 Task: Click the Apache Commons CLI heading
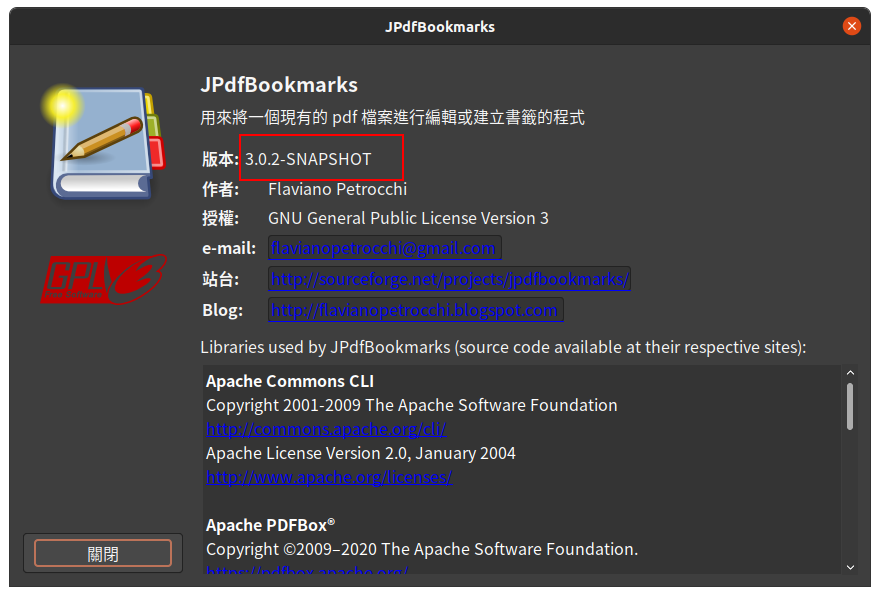pyautogui.click(x=290, y=381)
